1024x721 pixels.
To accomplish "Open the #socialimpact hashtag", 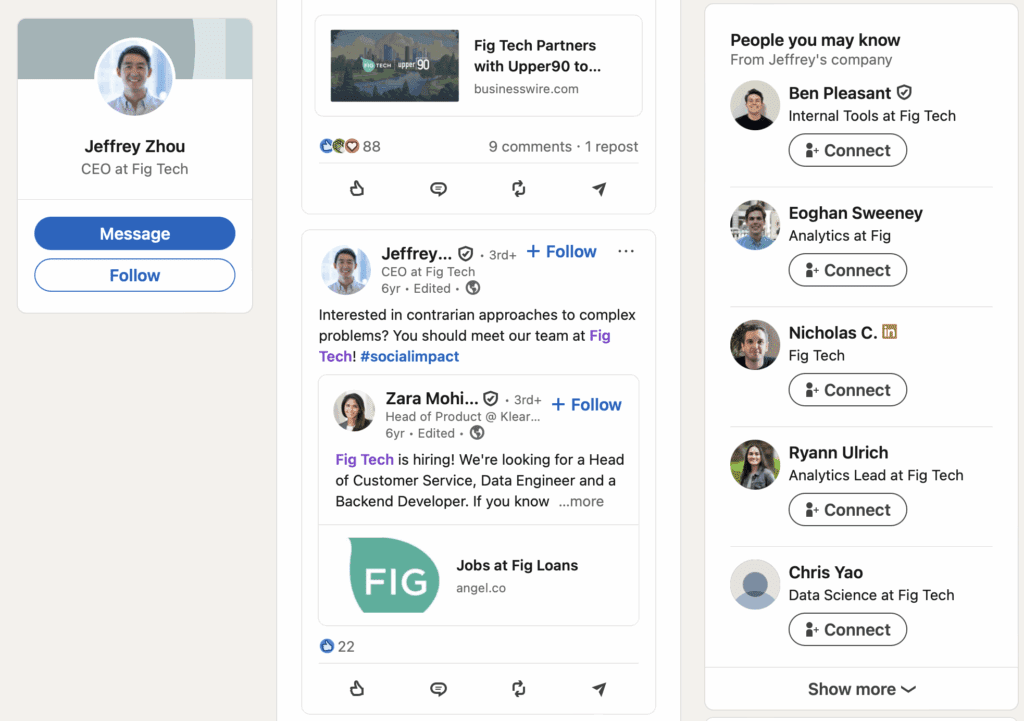I will (409, 356).
